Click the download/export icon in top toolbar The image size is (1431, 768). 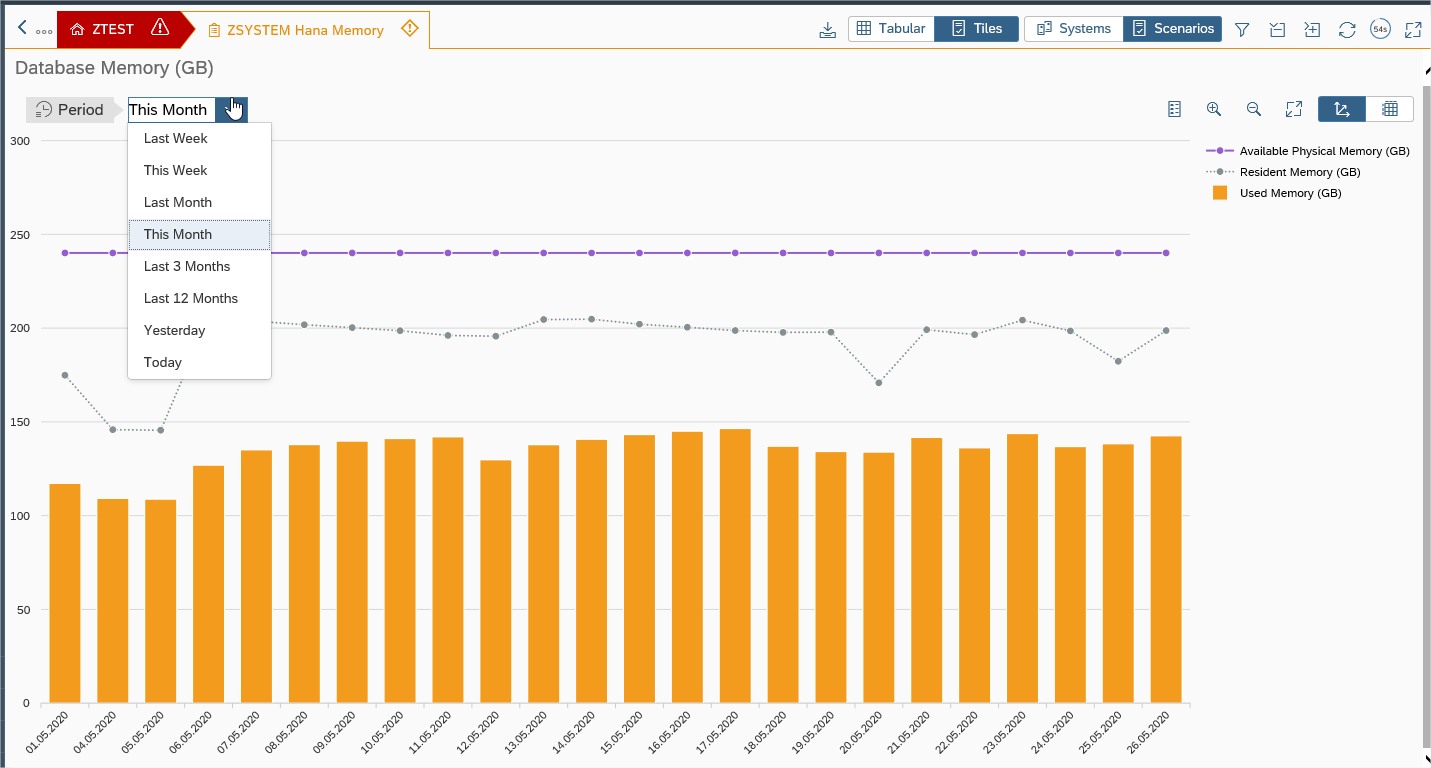click(x=827, y=30)
